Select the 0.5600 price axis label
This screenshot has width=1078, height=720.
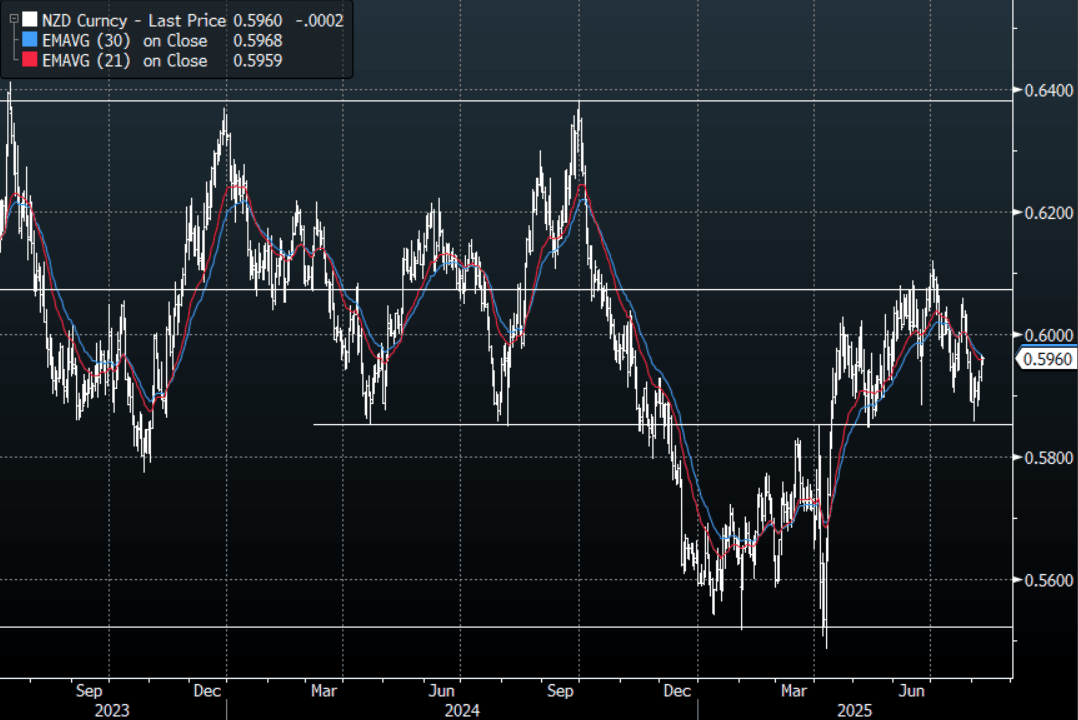click(1046, 580)
